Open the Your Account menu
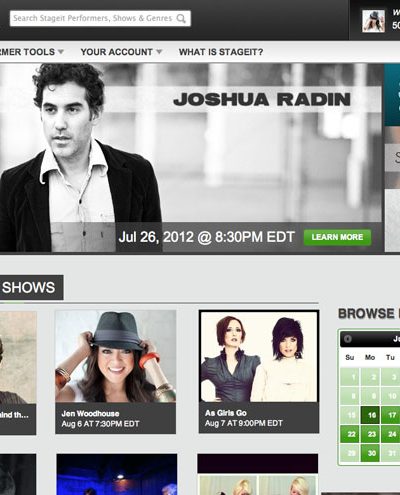The width and height of the screenshot is (400, 495). click(116, 52)
